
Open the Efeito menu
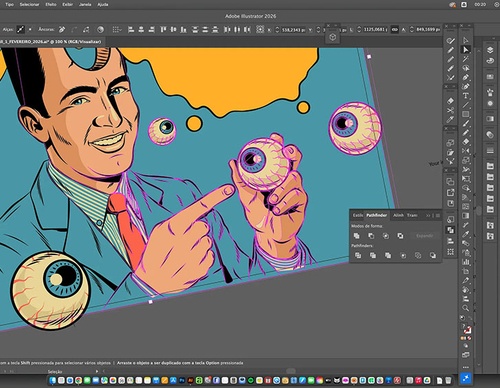(51, 5)
